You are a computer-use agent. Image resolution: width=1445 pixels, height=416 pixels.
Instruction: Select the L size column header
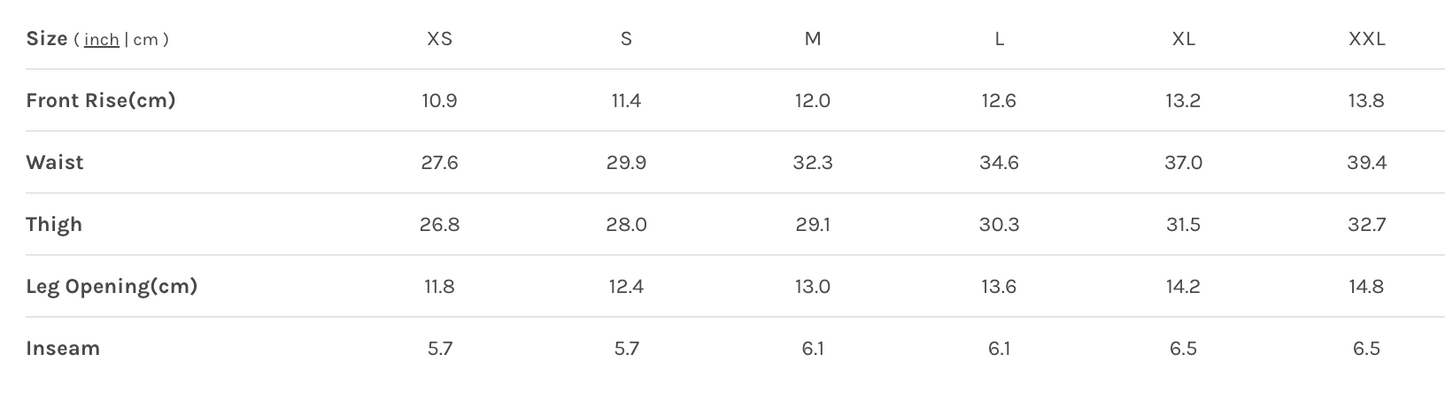click(999, 39)
